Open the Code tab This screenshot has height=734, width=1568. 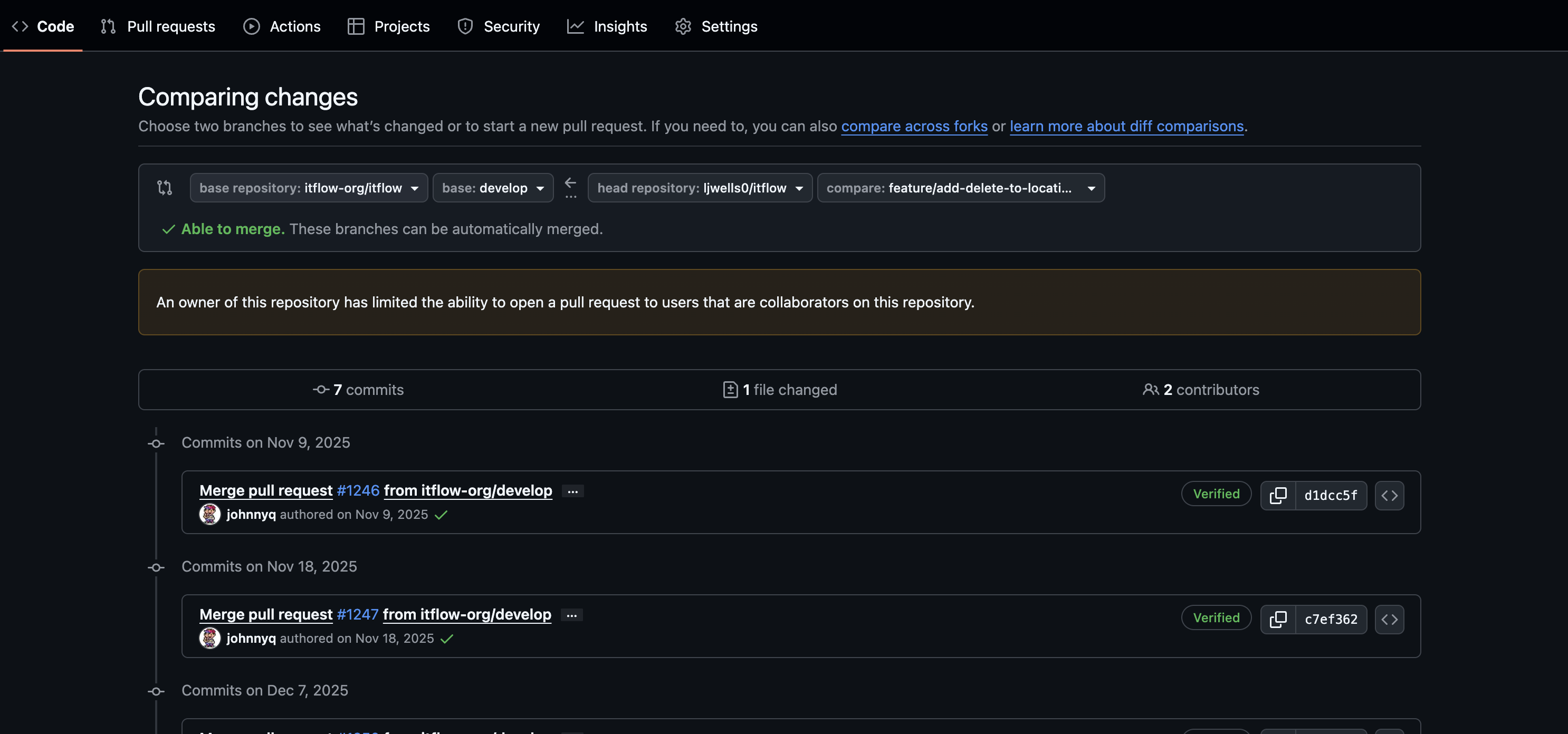coord(43,26)
